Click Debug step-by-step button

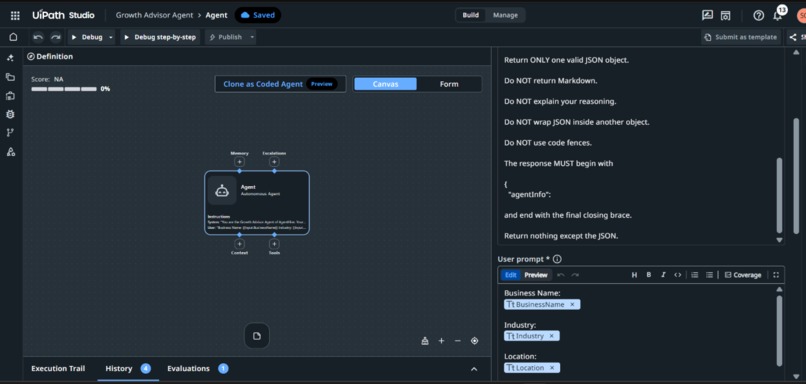click(160, 37)
